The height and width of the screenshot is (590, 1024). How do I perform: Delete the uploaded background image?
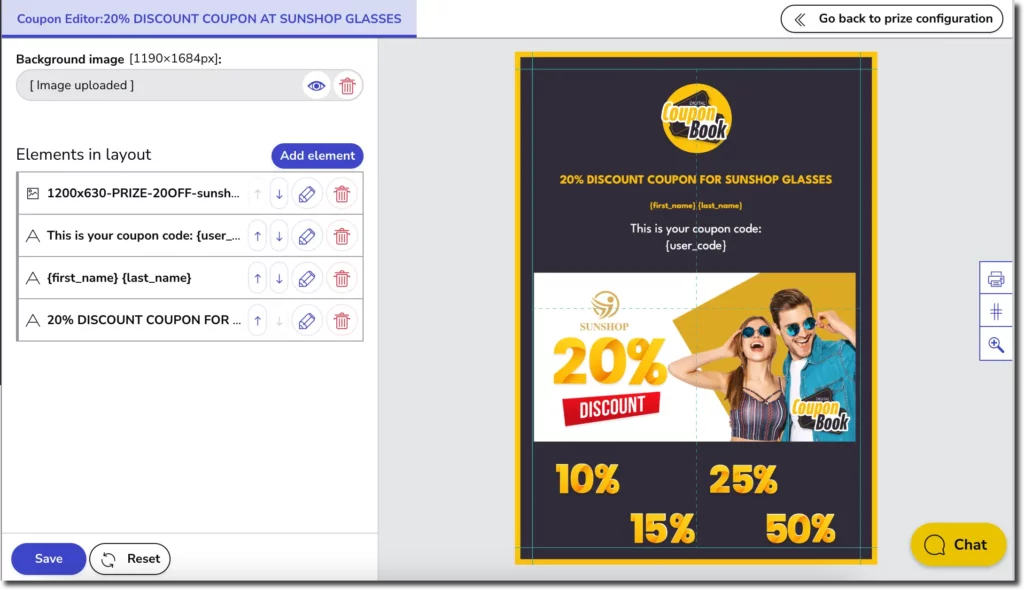click(347, 86)
